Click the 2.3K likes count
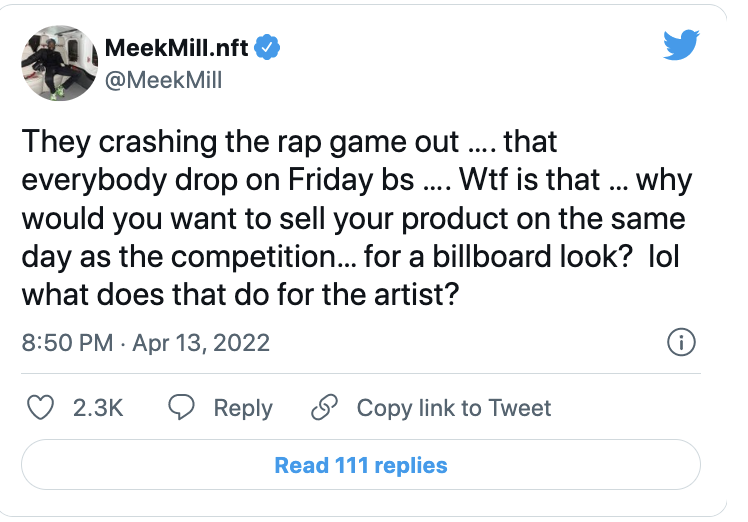 tap(98, 408)
